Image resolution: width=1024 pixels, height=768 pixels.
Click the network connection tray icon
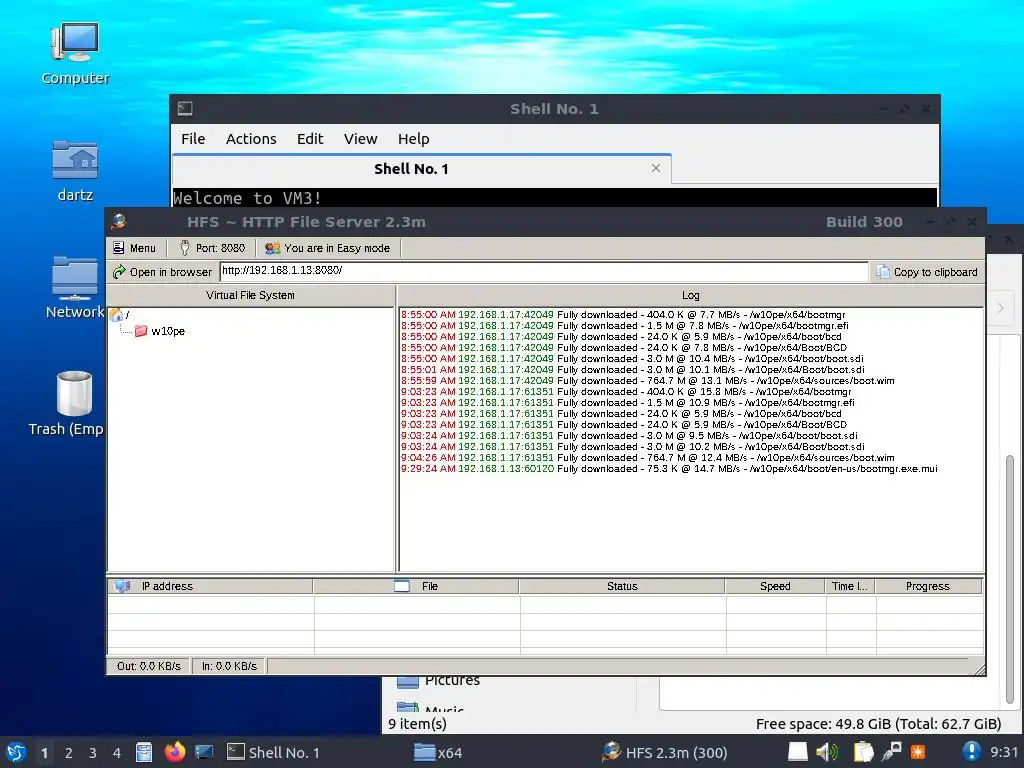click(x=891, y=752)
